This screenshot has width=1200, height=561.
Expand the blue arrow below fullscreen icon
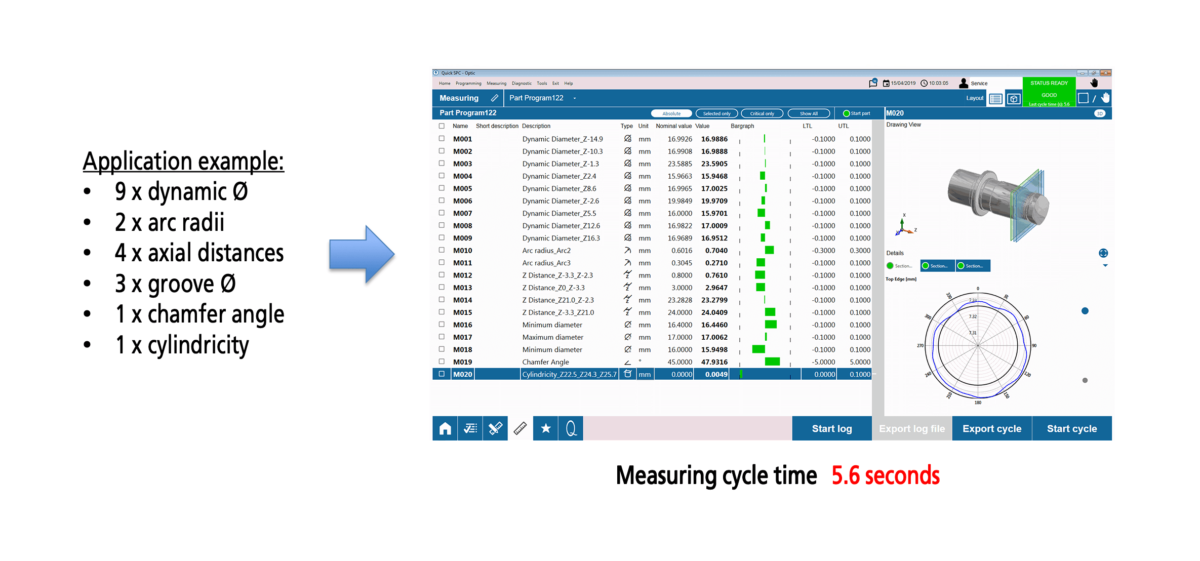click(1105, 266)
